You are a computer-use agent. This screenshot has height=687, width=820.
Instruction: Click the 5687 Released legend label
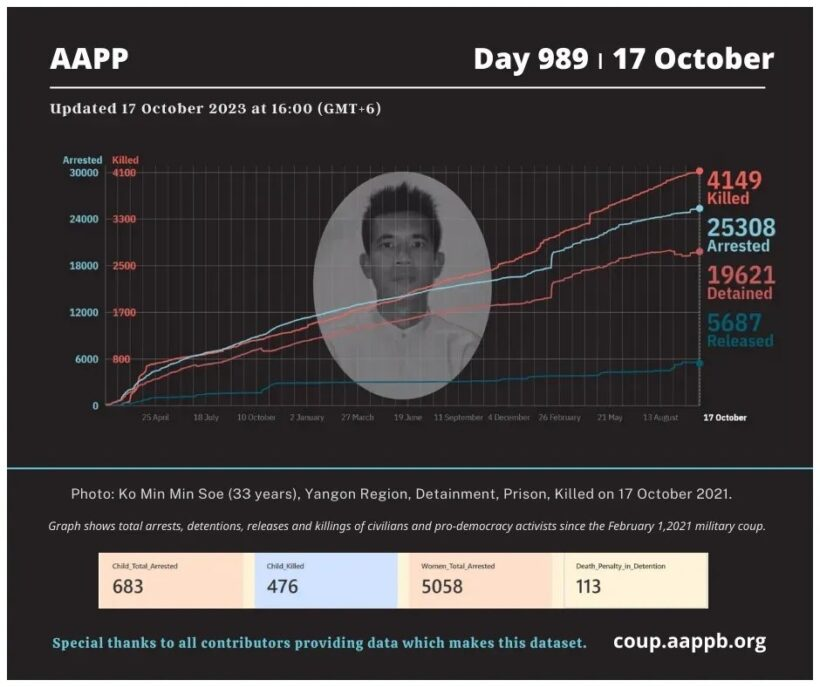click(x=740, y=330)
